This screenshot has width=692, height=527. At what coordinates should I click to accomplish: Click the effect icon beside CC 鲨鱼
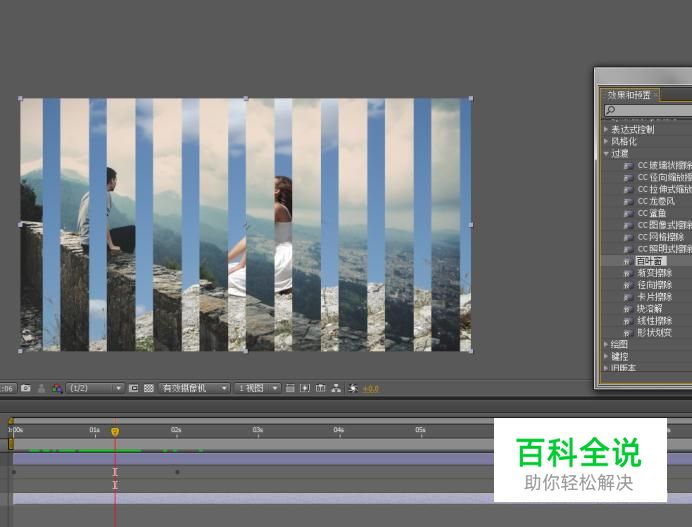click(x=628, y=213)
